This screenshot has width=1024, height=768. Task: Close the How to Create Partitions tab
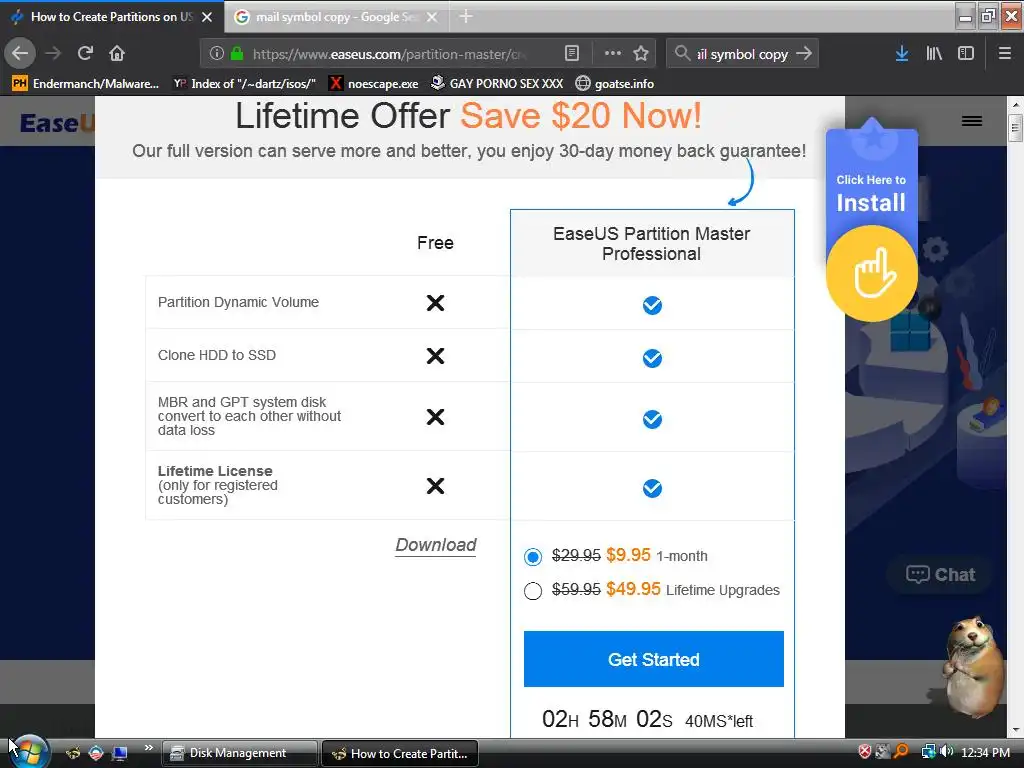click(x=207, y=17)
